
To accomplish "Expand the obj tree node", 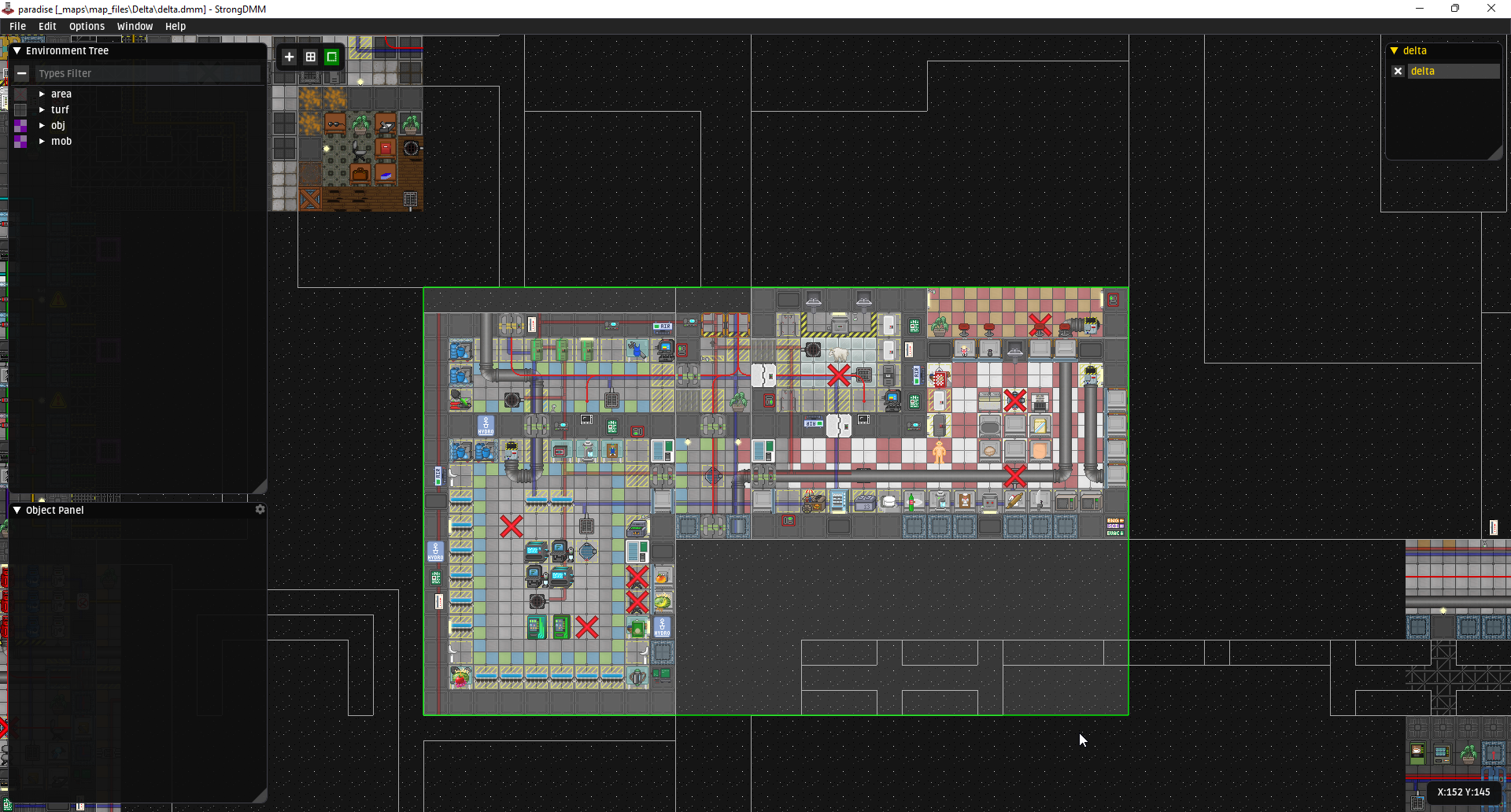I will coord(42,125).
